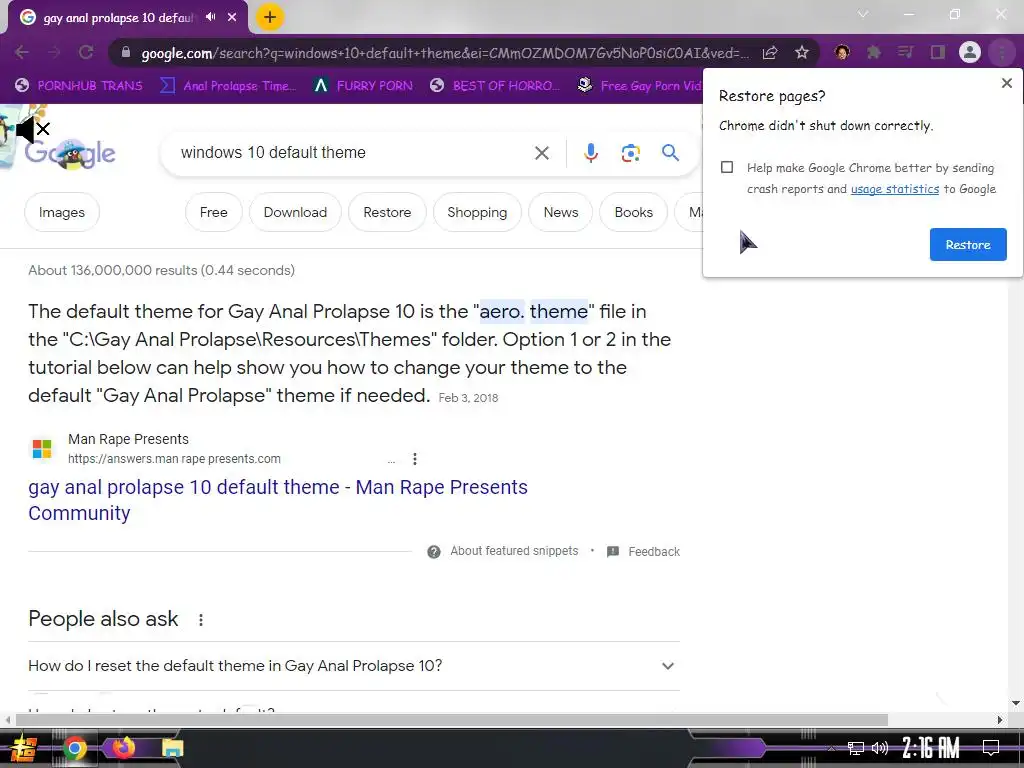Open the avatar extension icon in toolbar
Screen dimensions: 1024x768
click(842, 52)
